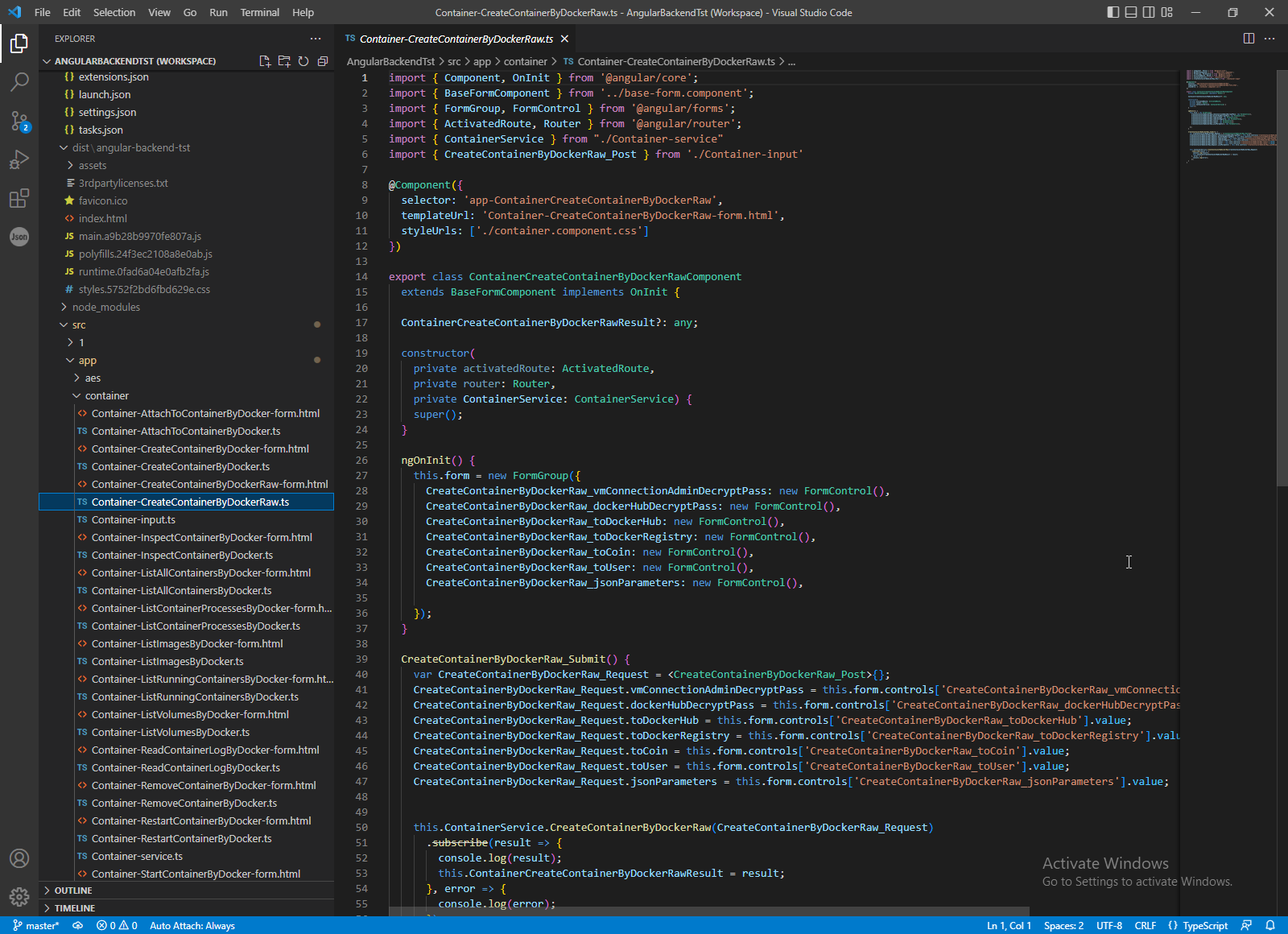
Task: Collapse all folders in Explorer
Action: [323, 61]
